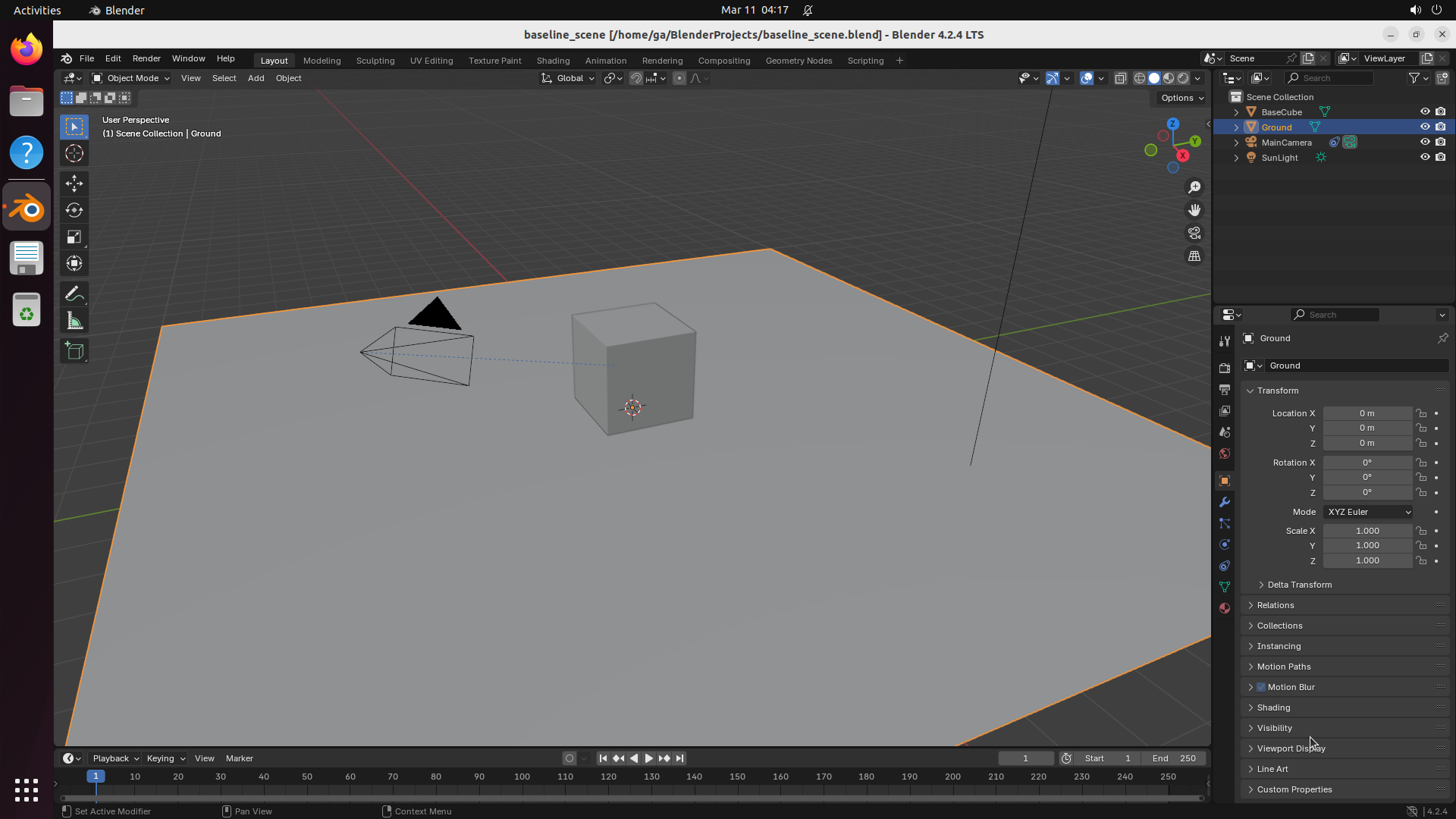
Task: Switch to wireframe viewport shading
Action: point(1141,78)
